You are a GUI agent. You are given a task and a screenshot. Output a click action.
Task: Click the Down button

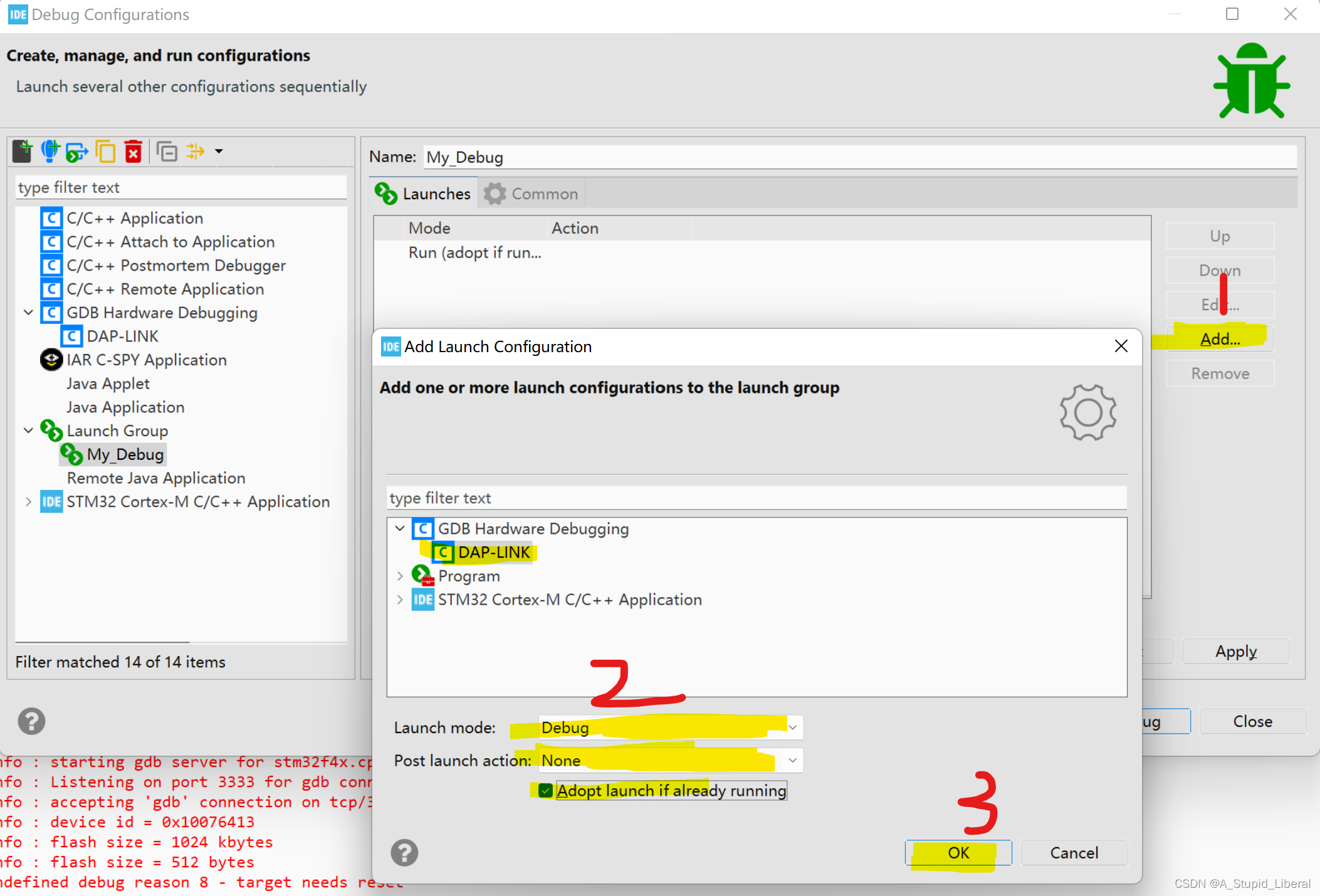(1220, 271)
